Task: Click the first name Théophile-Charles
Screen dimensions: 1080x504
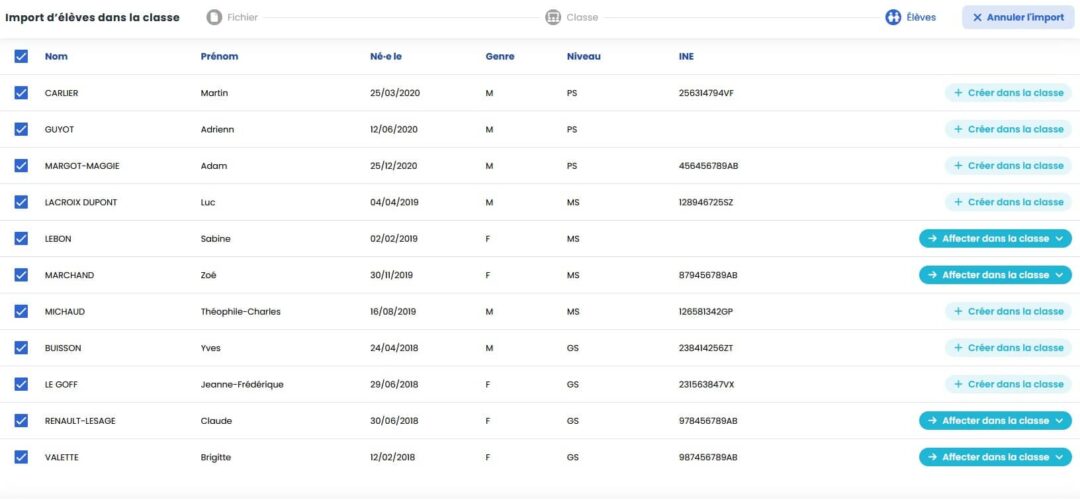Action: (240, 312)
